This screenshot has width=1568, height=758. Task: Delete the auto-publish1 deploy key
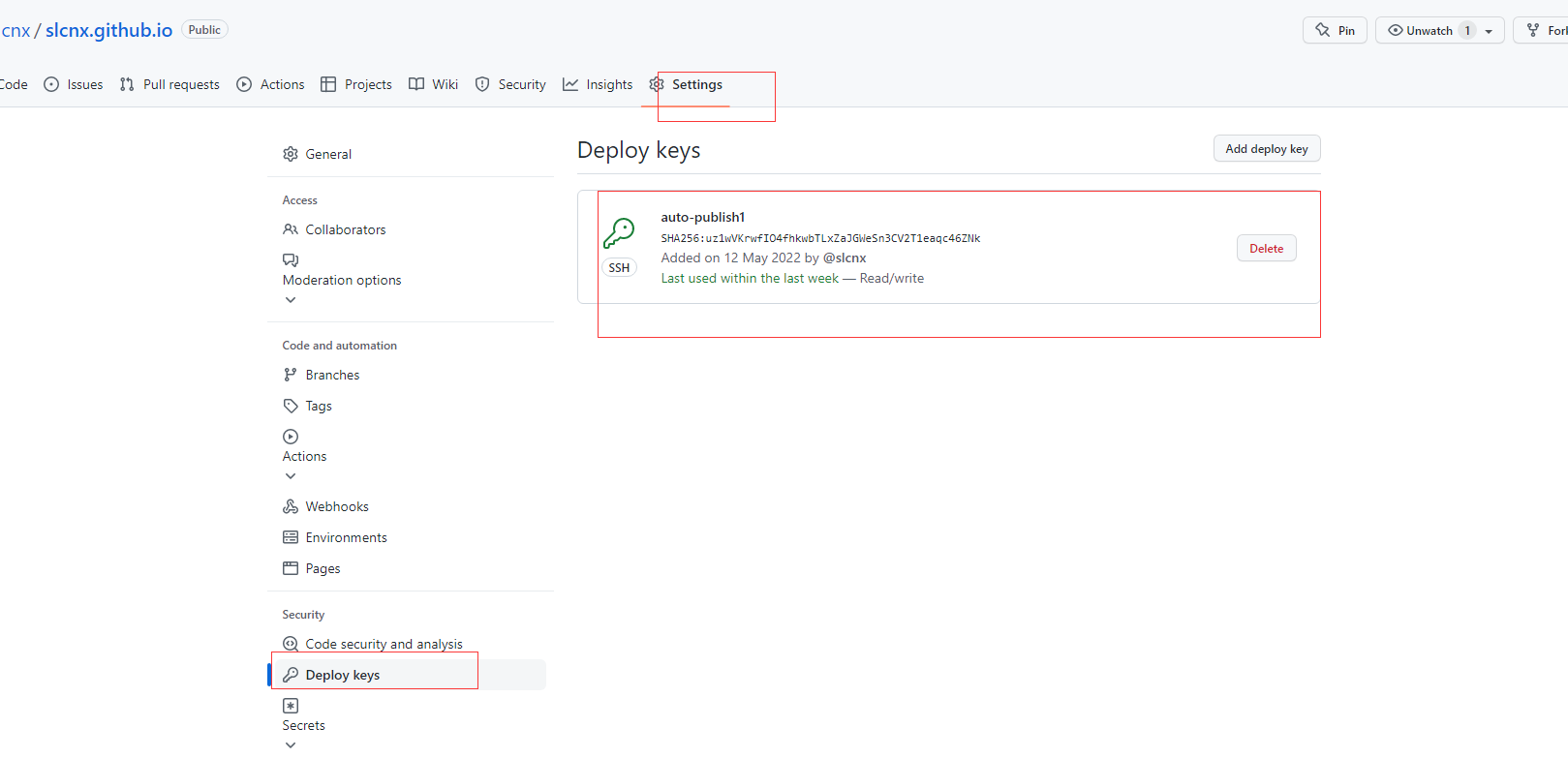pyautogui.click(x=1266, y=248)
